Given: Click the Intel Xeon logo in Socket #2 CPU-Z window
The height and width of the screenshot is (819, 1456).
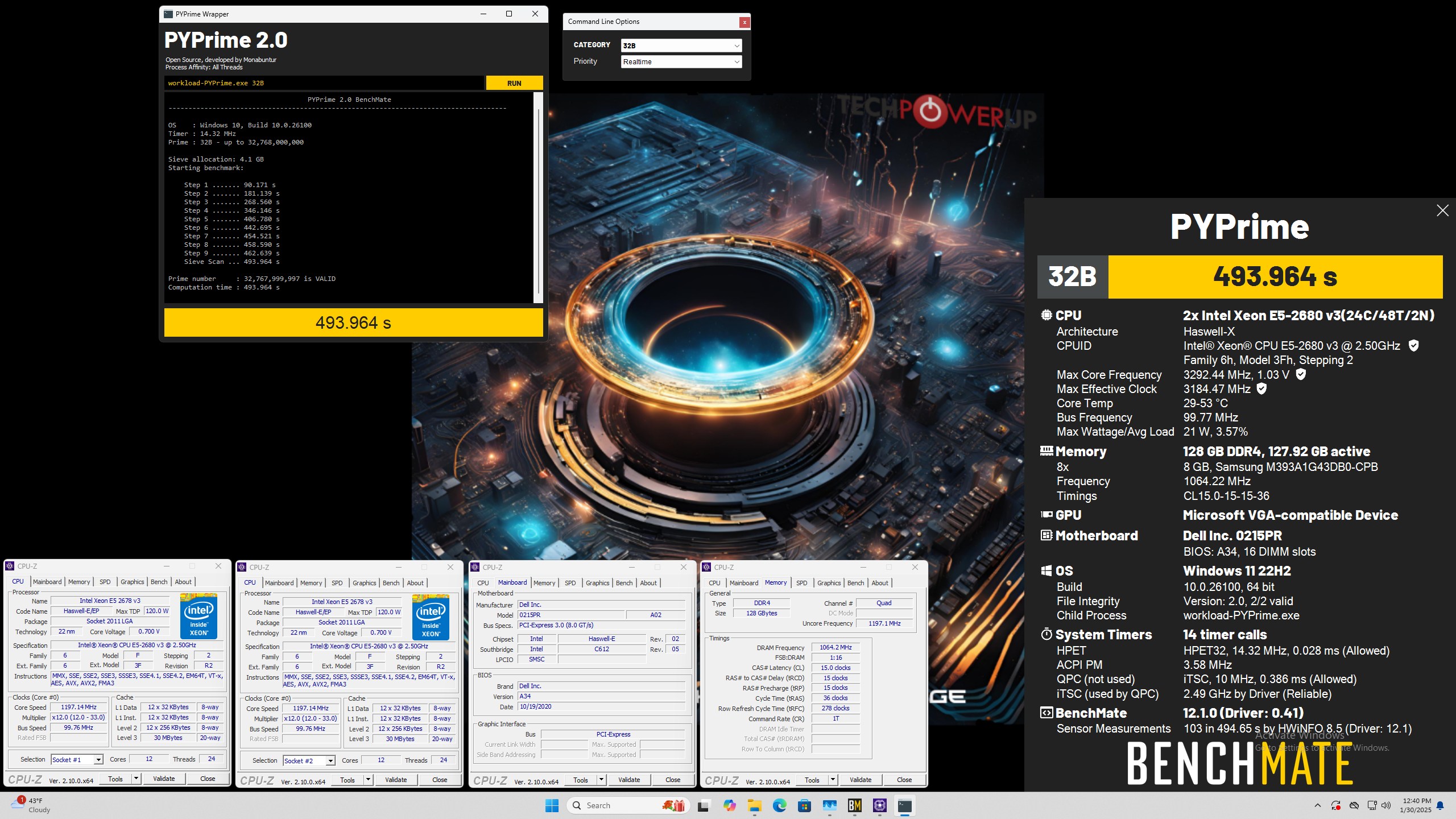Looking at the screenshot, I should point(431,617).
